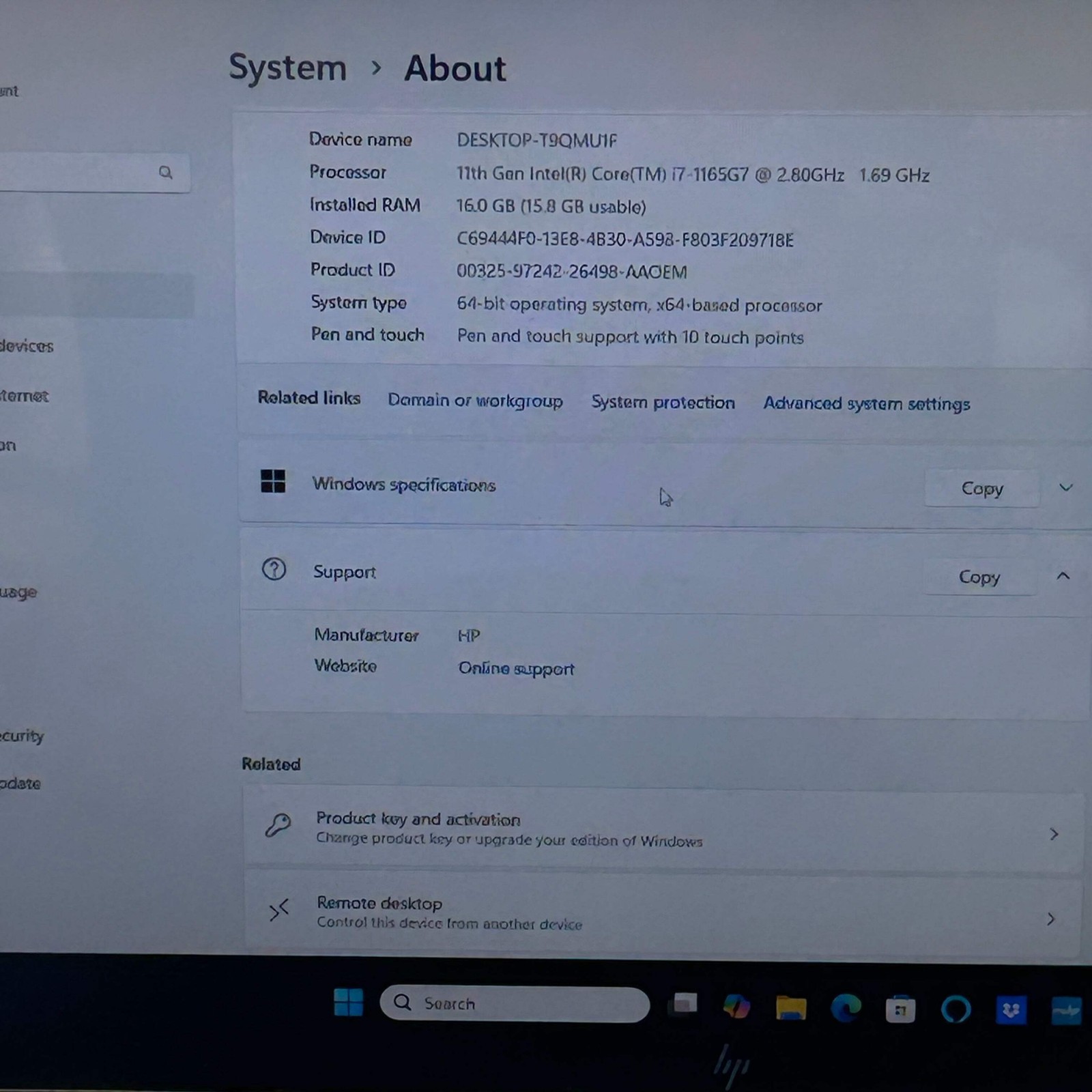Viewport: 1092px width, 1092px height.
Task: Open Task View from the taskbar
Action: [x=683, y=1003]
